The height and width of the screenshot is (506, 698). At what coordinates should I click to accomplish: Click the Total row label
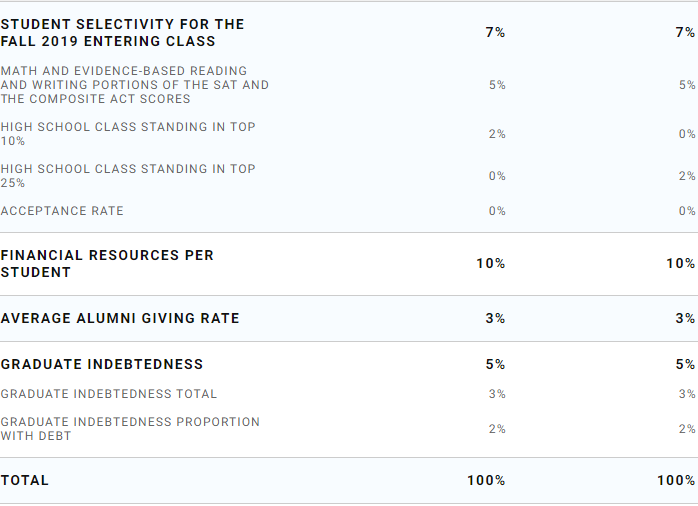pos(25,481)
